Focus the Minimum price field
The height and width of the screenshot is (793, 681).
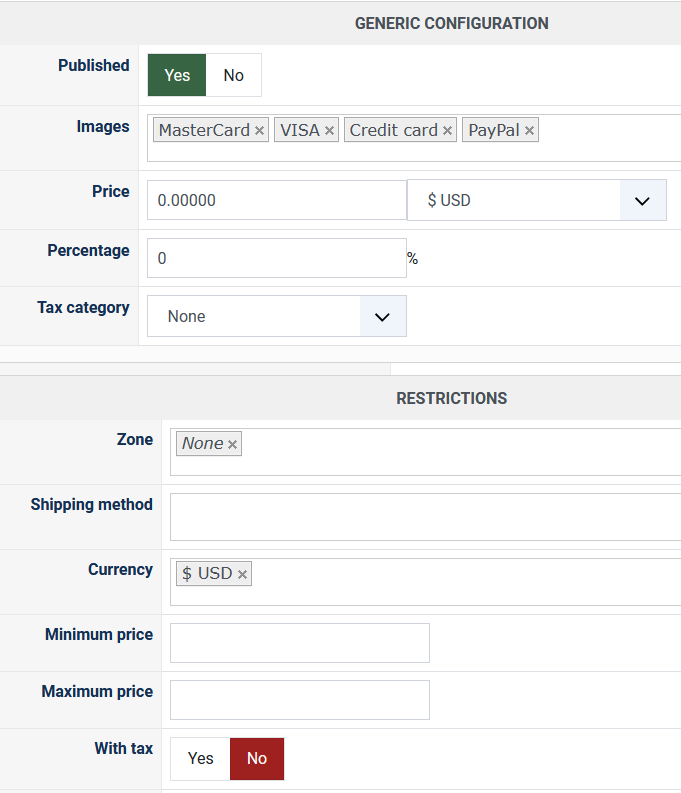pyautogui.click(x=299, y=643)
